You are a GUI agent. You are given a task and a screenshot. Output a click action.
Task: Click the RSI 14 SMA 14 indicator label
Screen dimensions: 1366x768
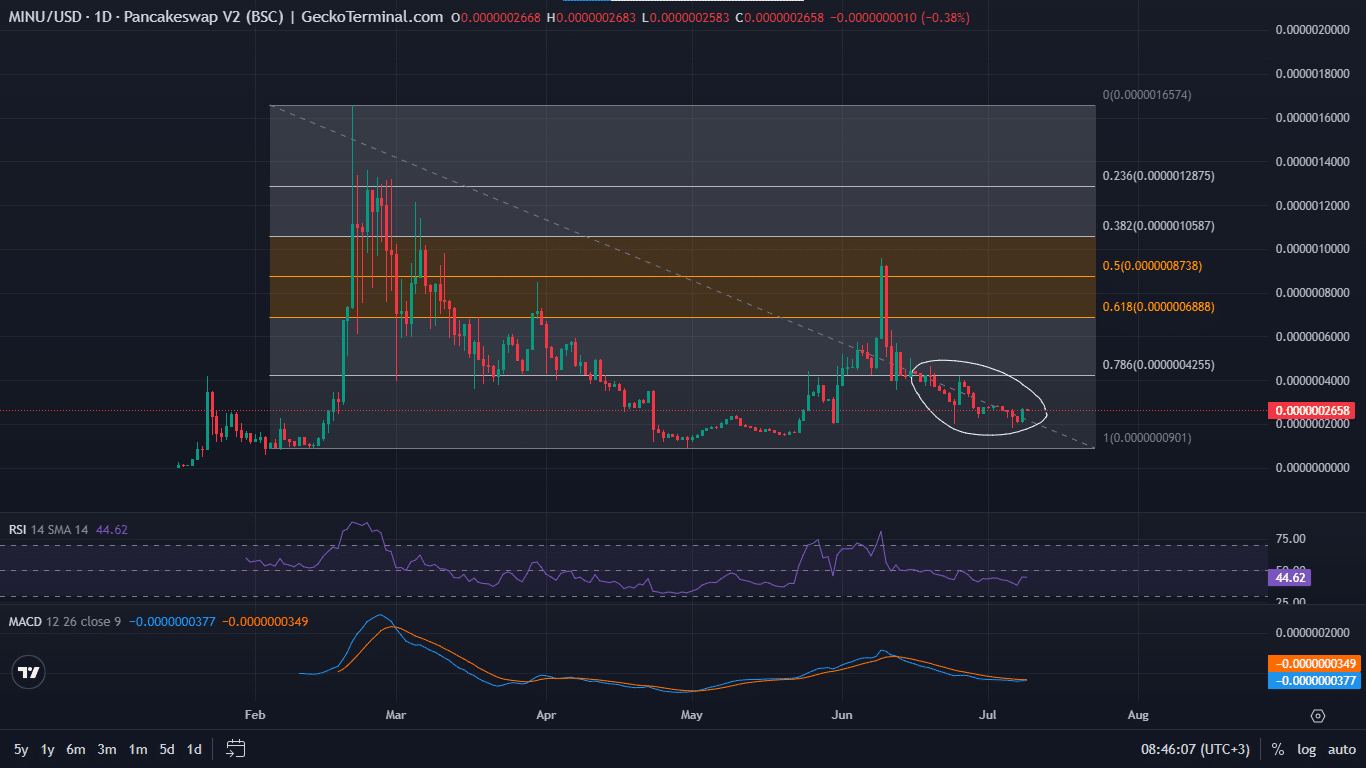pos(49,530)
